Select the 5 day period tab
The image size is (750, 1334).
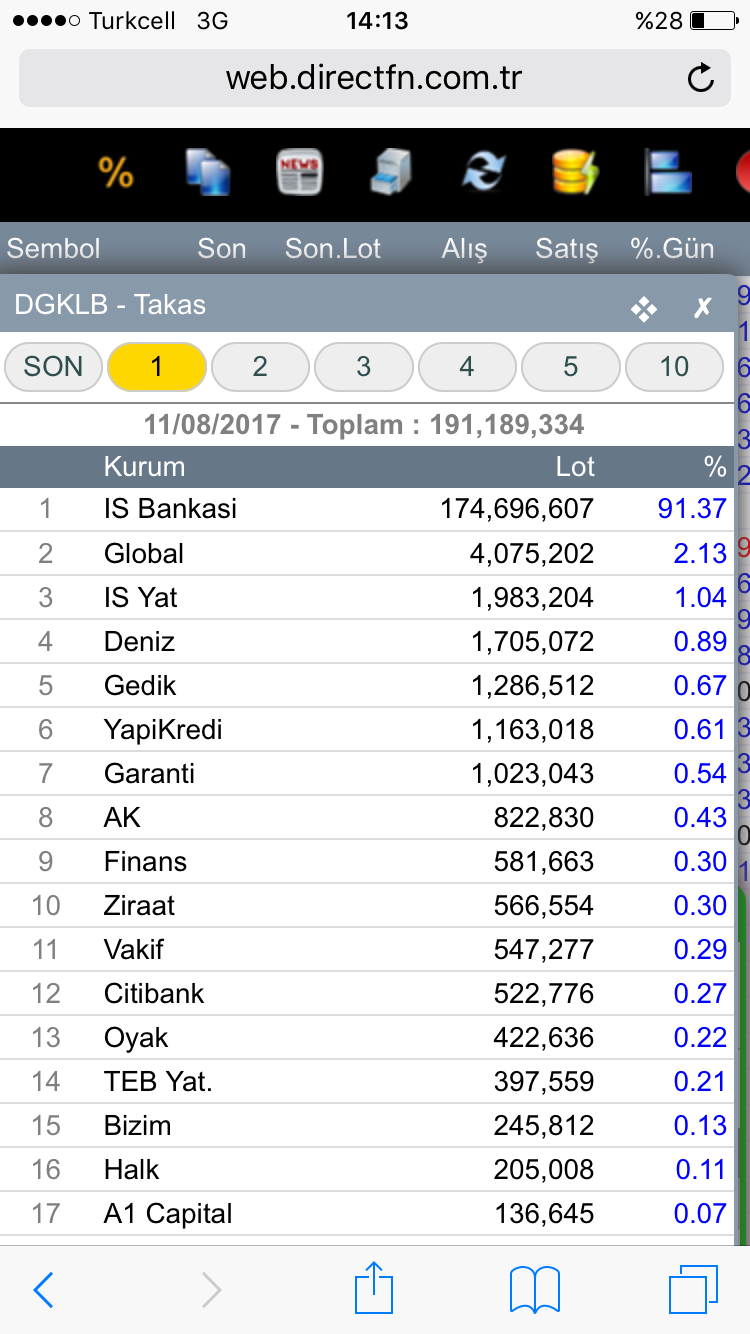tap(571, 367)
